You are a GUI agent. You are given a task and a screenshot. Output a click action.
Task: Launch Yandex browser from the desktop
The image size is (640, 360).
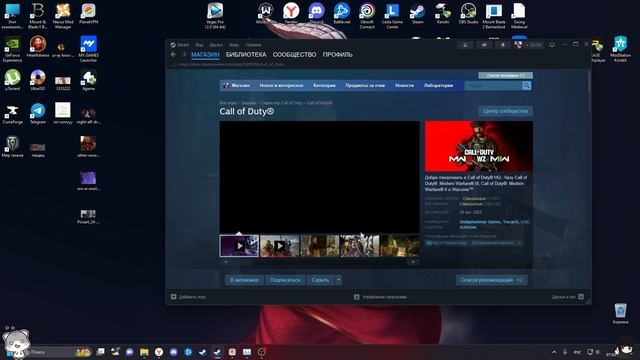point(291,13)
